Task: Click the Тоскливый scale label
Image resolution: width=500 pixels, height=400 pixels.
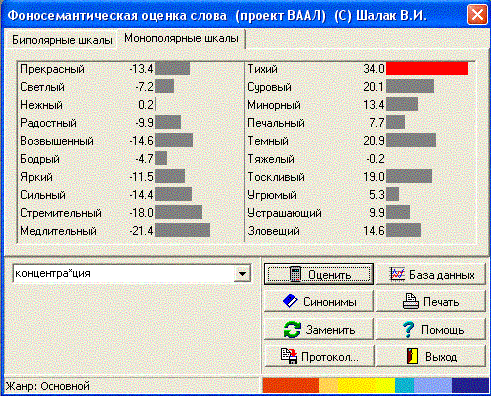Action: (276, 177)
